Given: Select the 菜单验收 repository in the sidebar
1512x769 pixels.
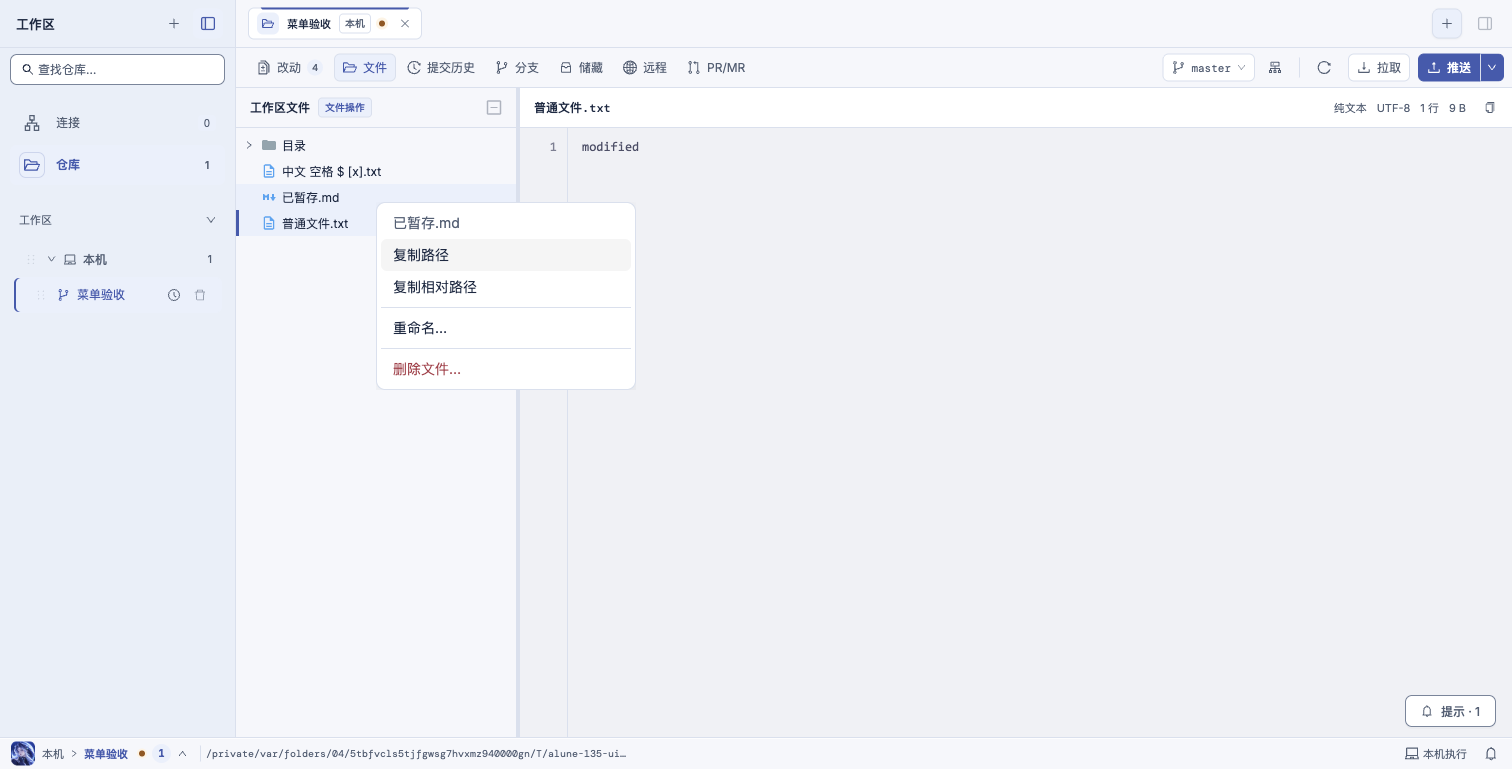Looking at the screenshot, I should [101, 295].
